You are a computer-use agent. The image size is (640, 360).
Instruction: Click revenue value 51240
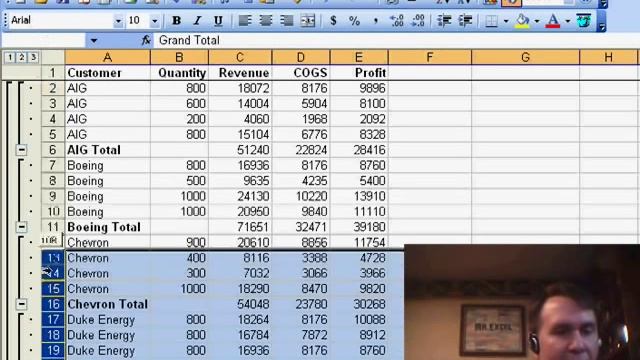point(240,150)
